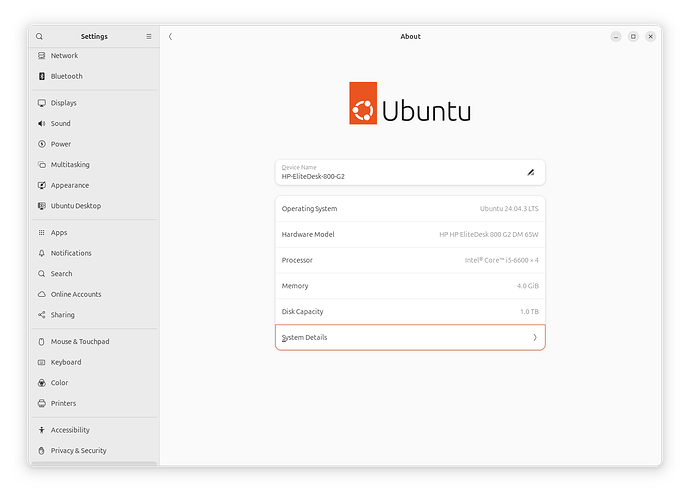
Task: Click the Settings title in sidebar header
Action: [x=94, y=37]
